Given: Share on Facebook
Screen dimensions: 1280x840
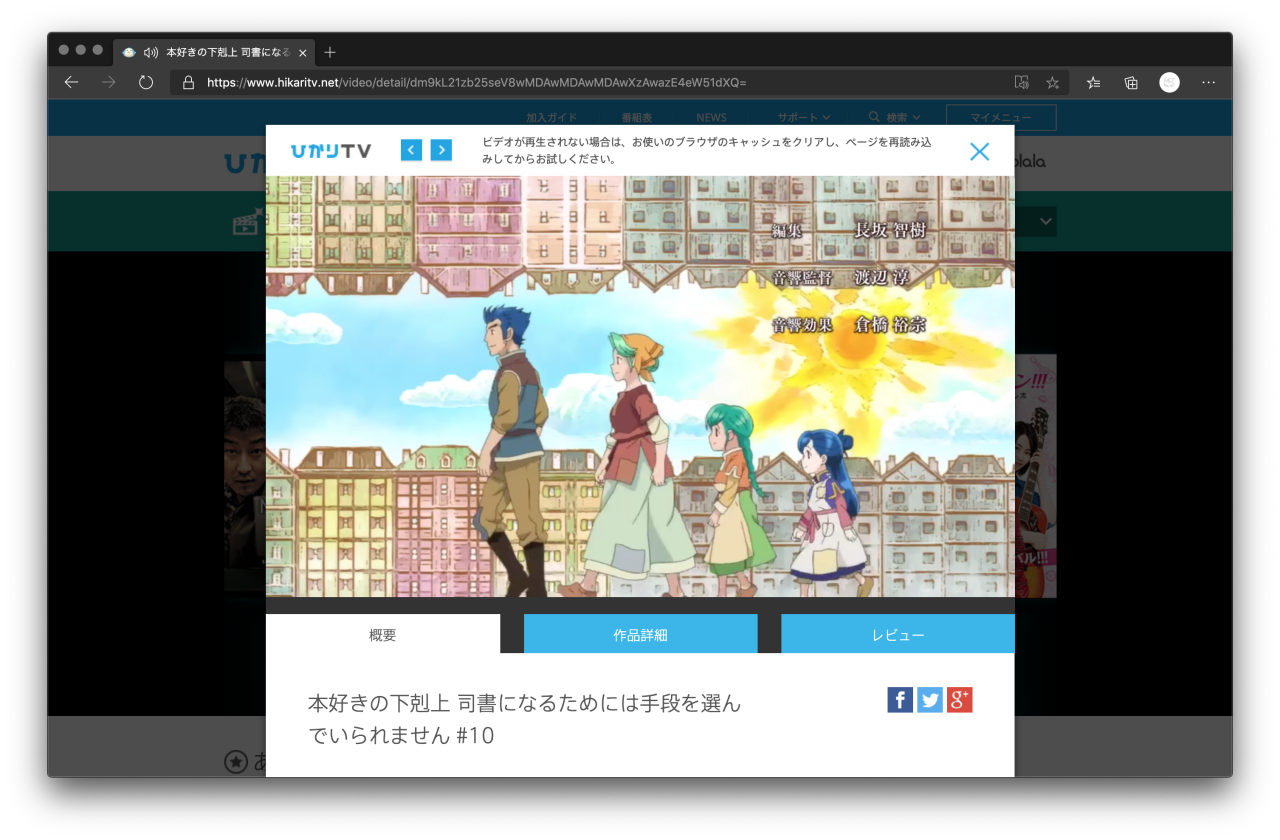Looking at the screenshot, I should pyautogui.click(x=900, y=700).
